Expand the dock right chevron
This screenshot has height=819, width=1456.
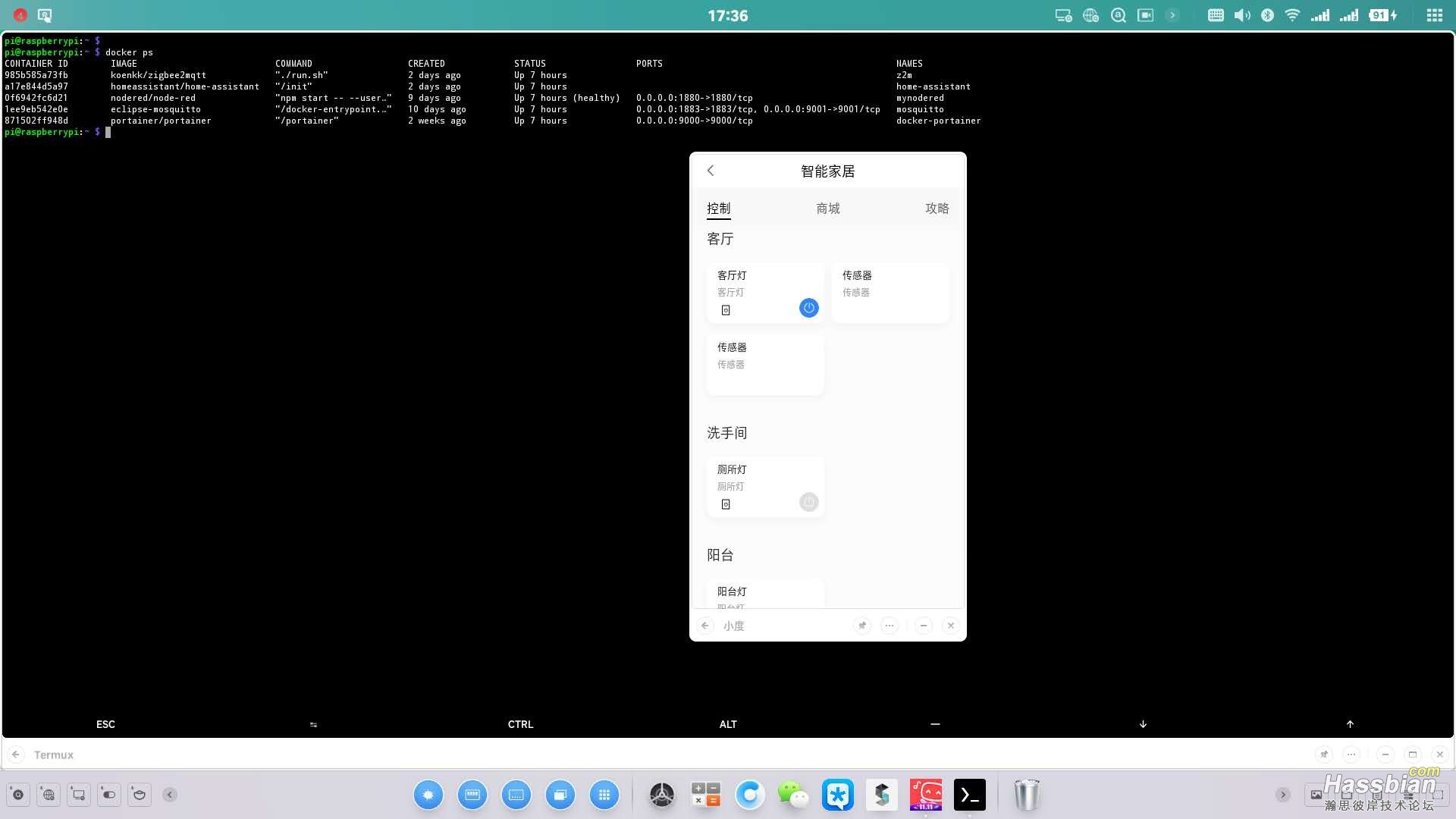(1283, 795)
